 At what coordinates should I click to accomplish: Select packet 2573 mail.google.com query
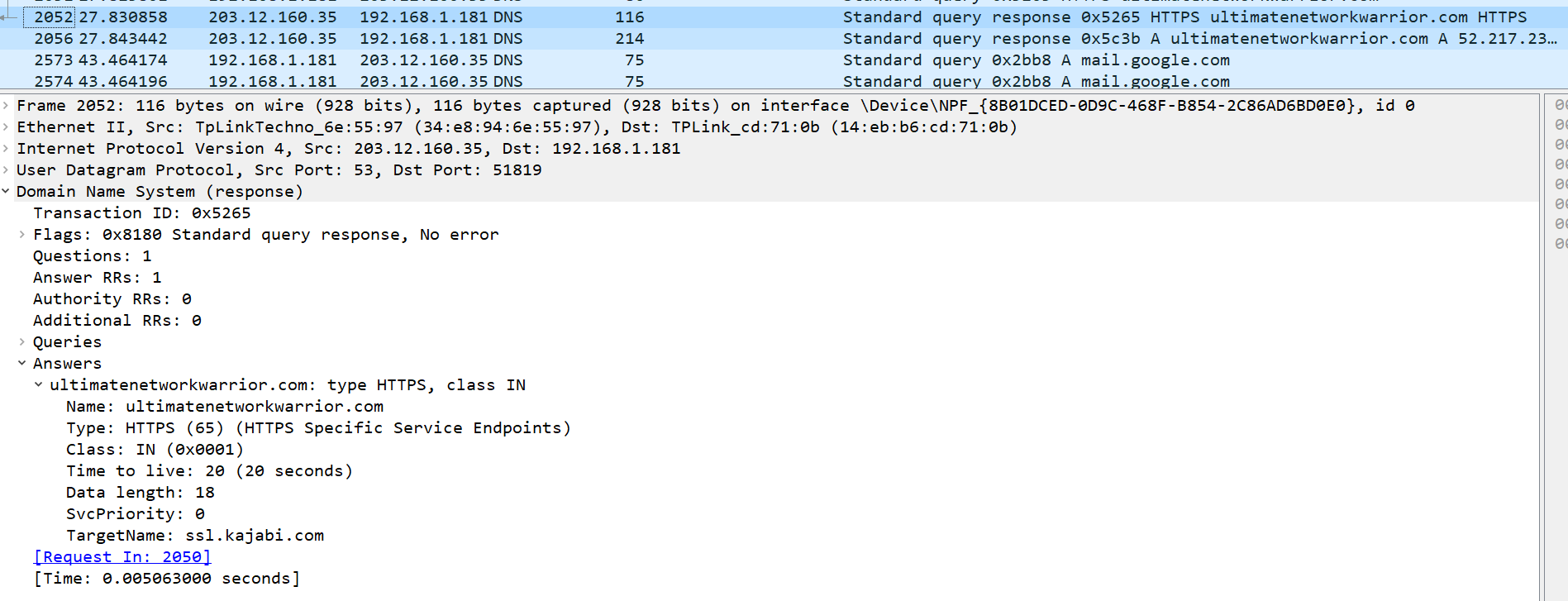pos(784,60)
